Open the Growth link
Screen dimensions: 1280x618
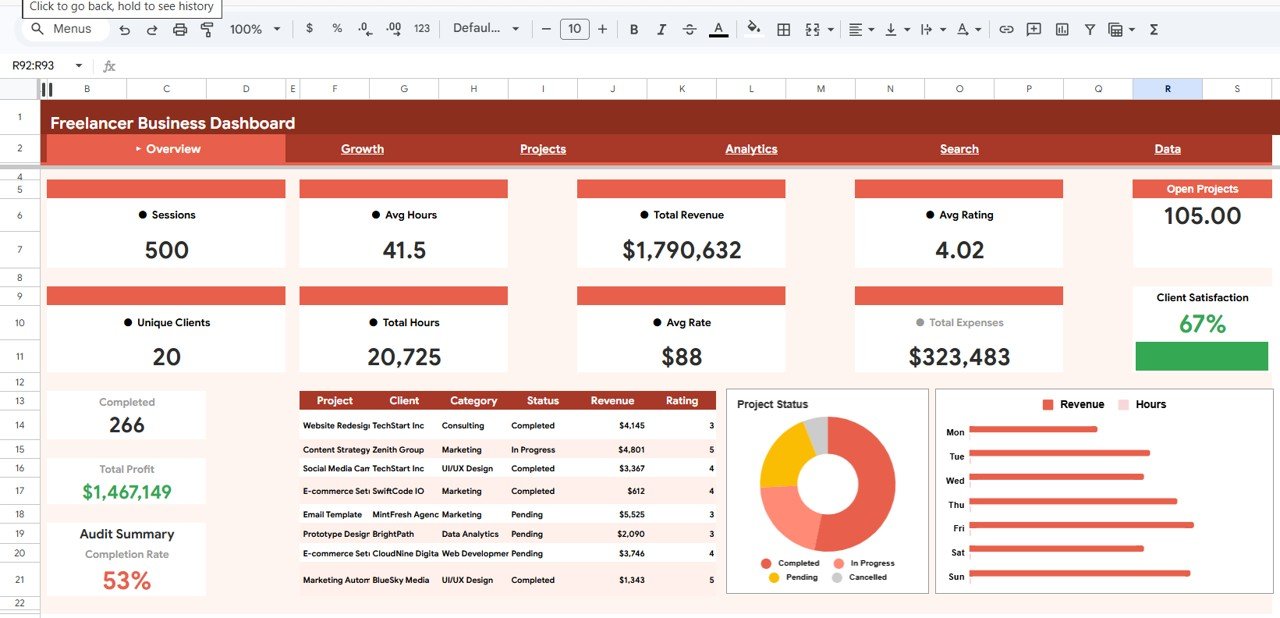point(361,148)
